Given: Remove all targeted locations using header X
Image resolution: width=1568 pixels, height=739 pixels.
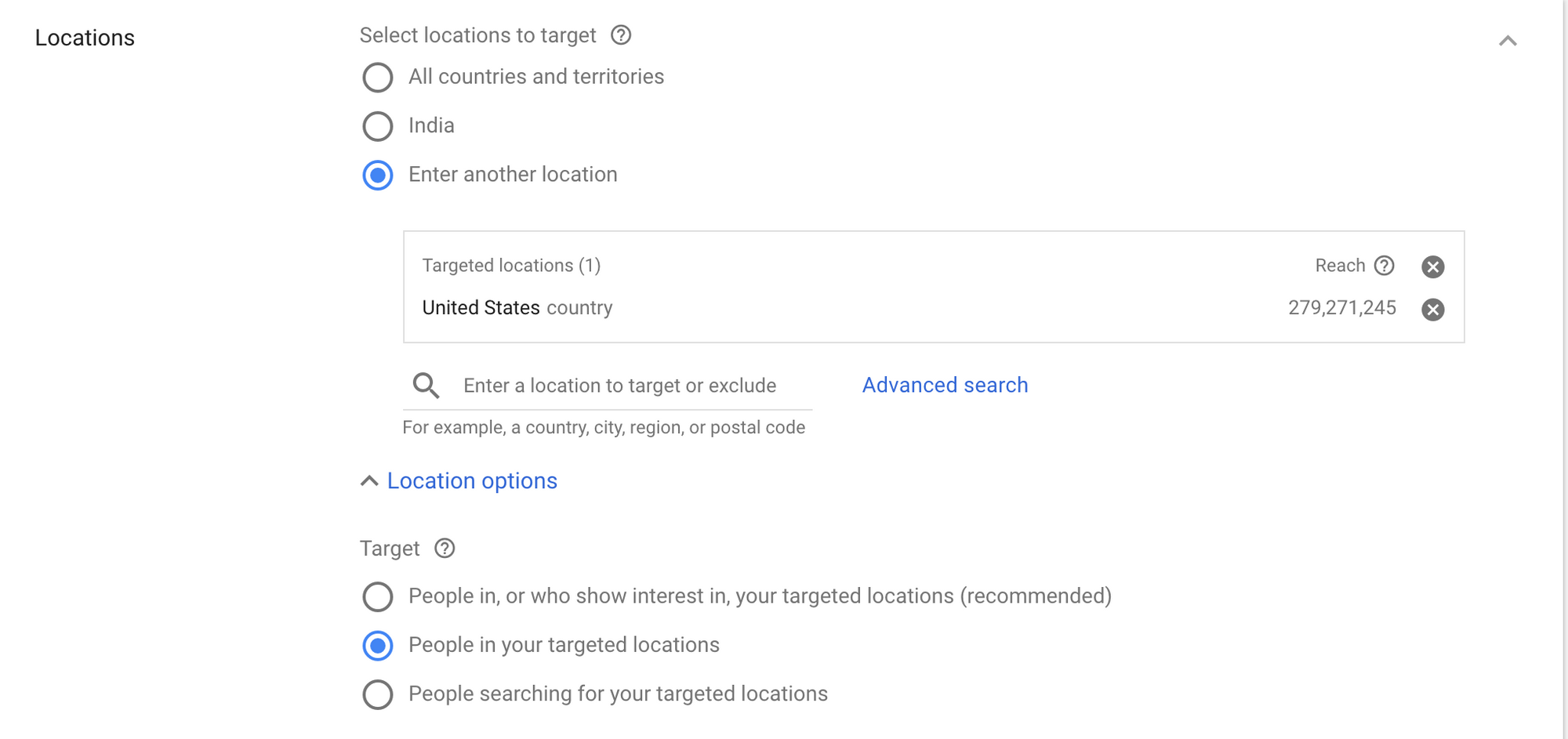Looking at the screenshot, I should (x=1432, y=266).
